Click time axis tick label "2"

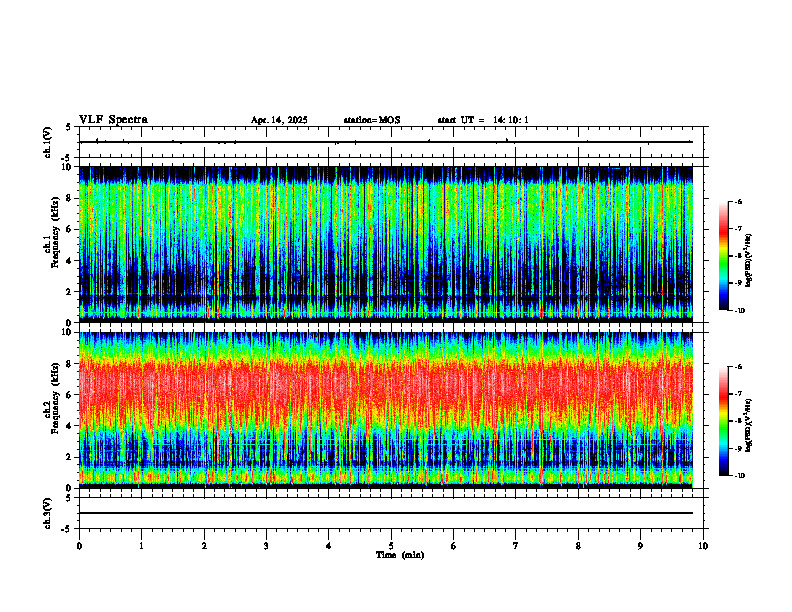pos(204,546)
